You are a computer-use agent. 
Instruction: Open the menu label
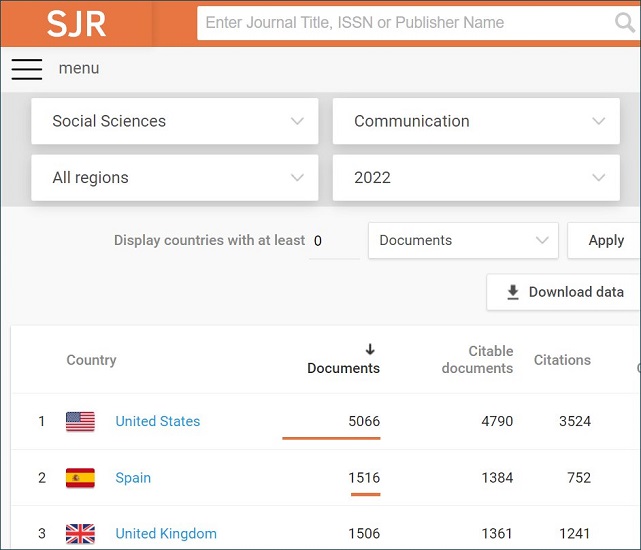point(79,68)
